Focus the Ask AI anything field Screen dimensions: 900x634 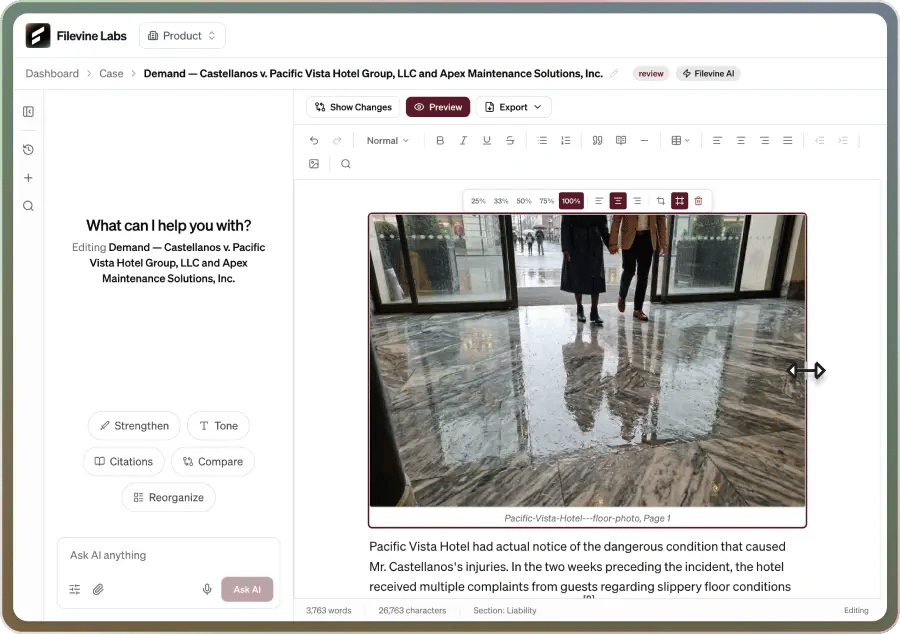pos(168,555)
